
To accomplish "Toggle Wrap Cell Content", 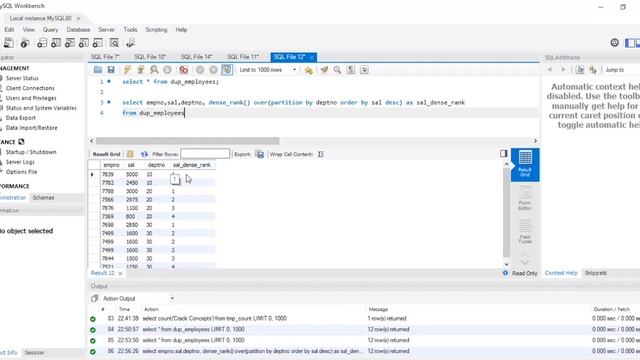I will pos(321,154).
